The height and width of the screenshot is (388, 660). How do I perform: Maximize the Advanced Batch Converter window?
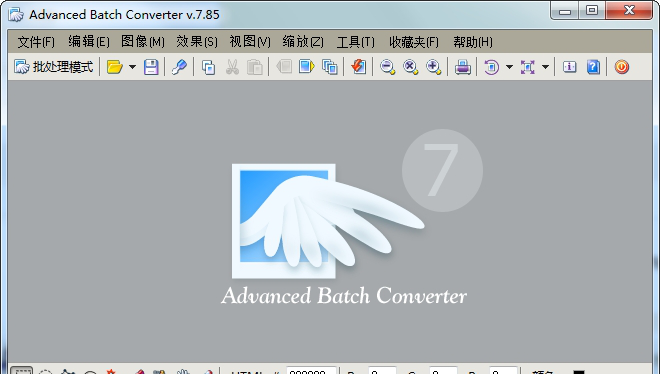click(x=592, y=11)
